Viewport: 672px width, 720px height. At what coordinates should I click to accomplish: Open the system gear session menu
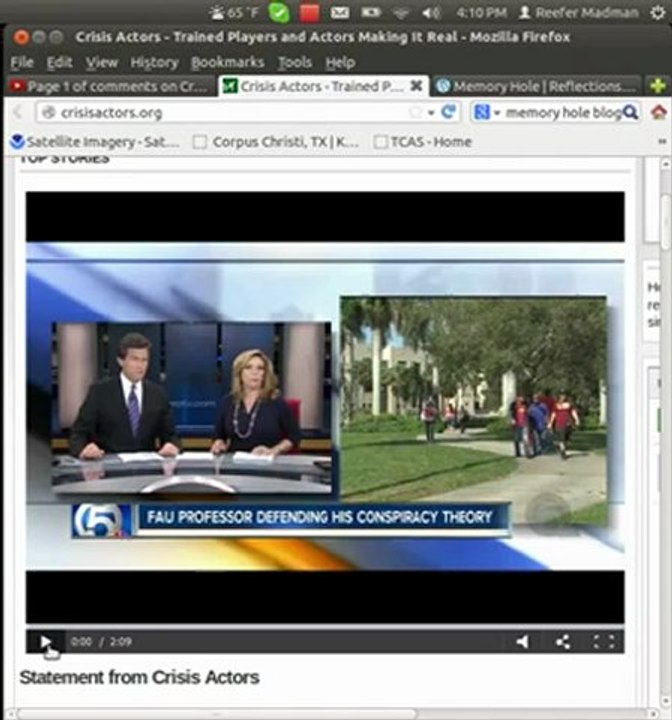tap(658, 12)
